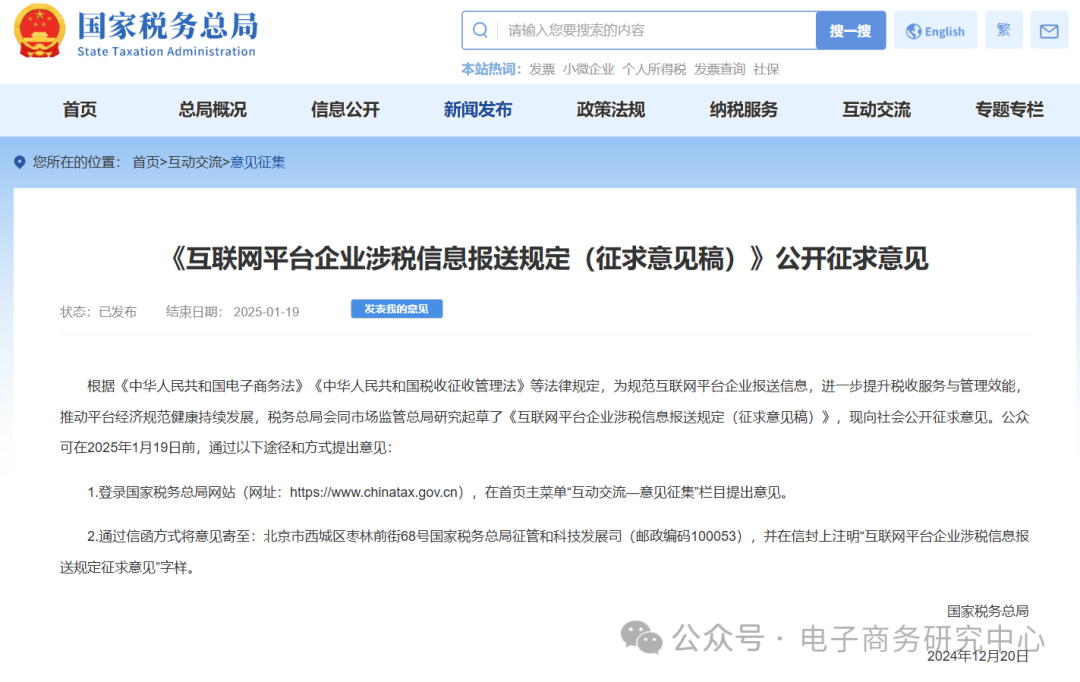
Task: Switch to traditional Chinese with 繁 button
Action: pyautogui.click(x=1003, y=29)
